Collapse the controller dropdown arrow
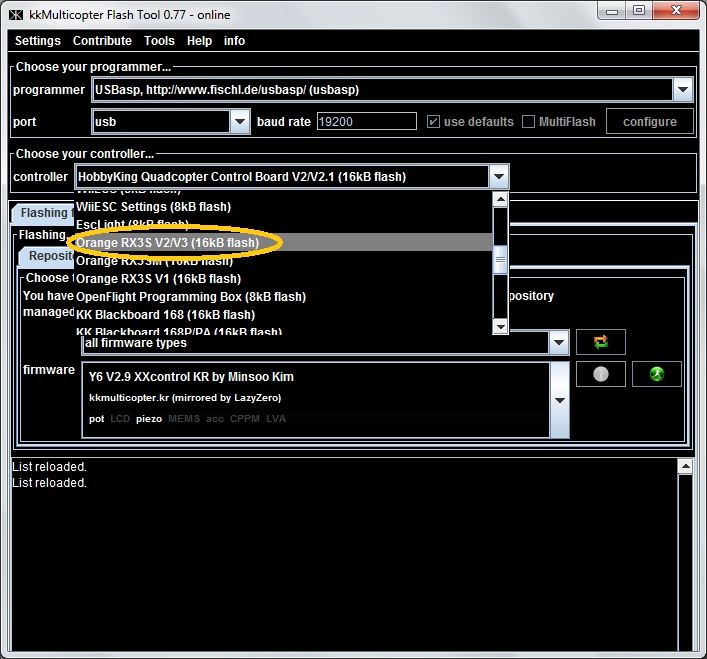Viewport: 707px width, 659px height. 499,176
